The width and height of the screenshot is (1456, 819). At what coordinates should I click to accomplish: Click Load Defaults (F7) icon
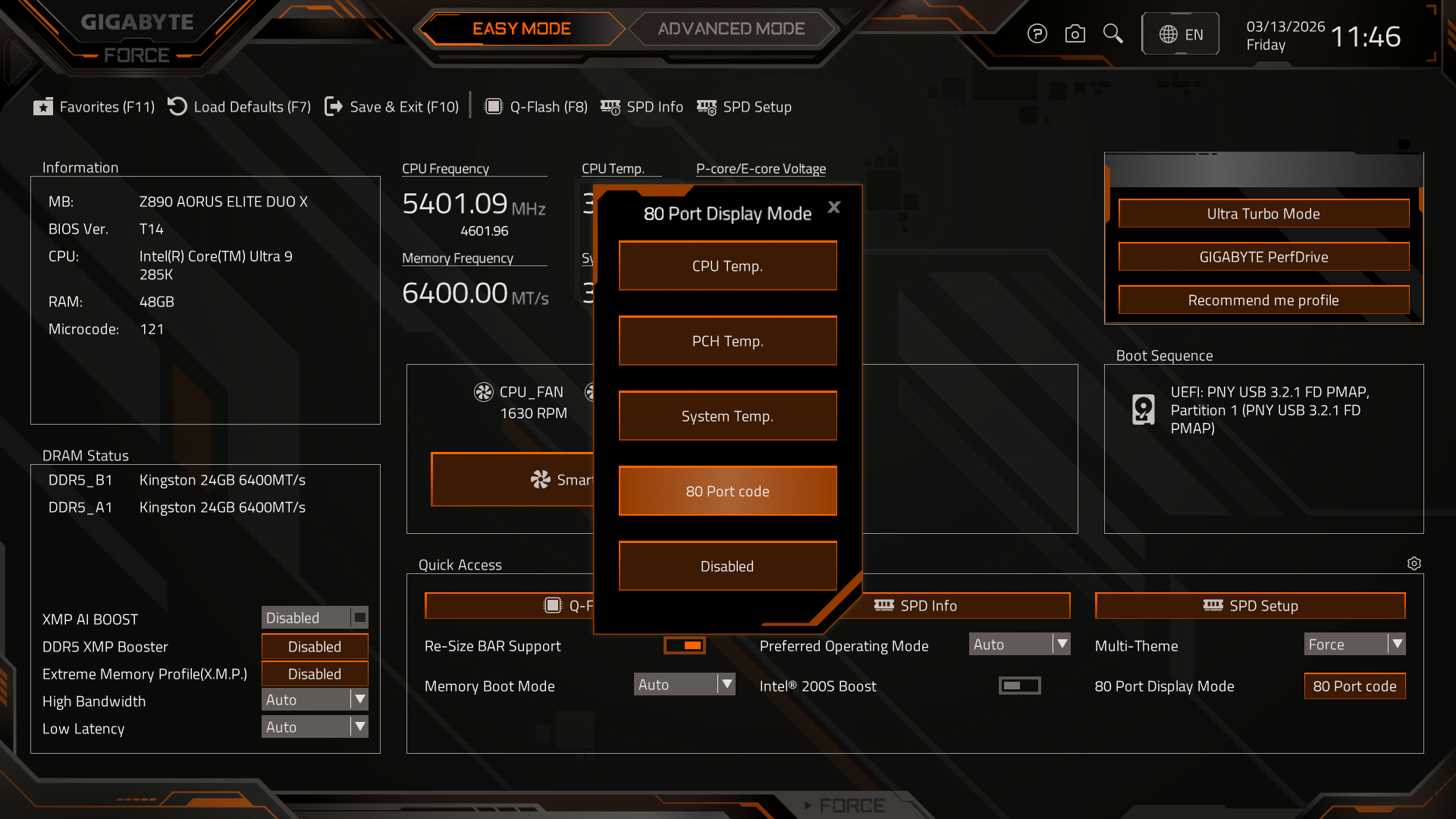(177, 107)
